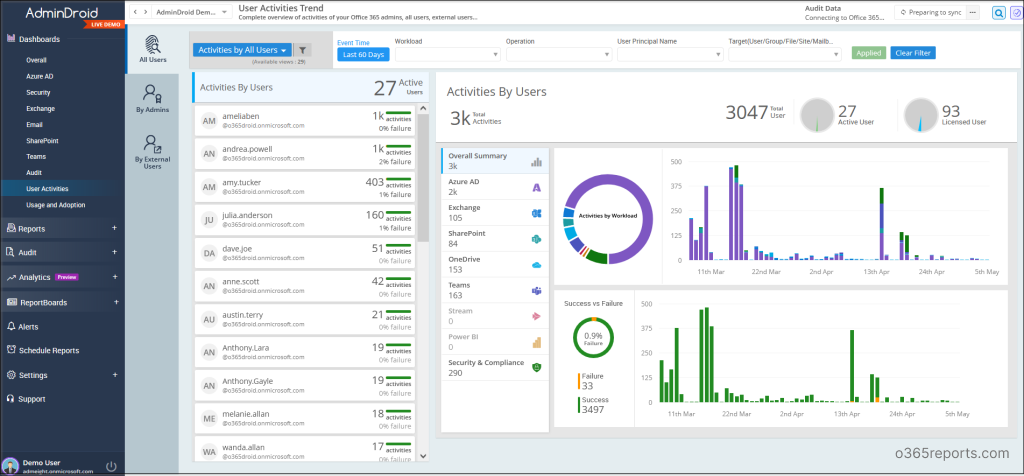This screenshot has width=1024, height=476.
Task: Click the Active User gauge circle
Action: [817, 116]
